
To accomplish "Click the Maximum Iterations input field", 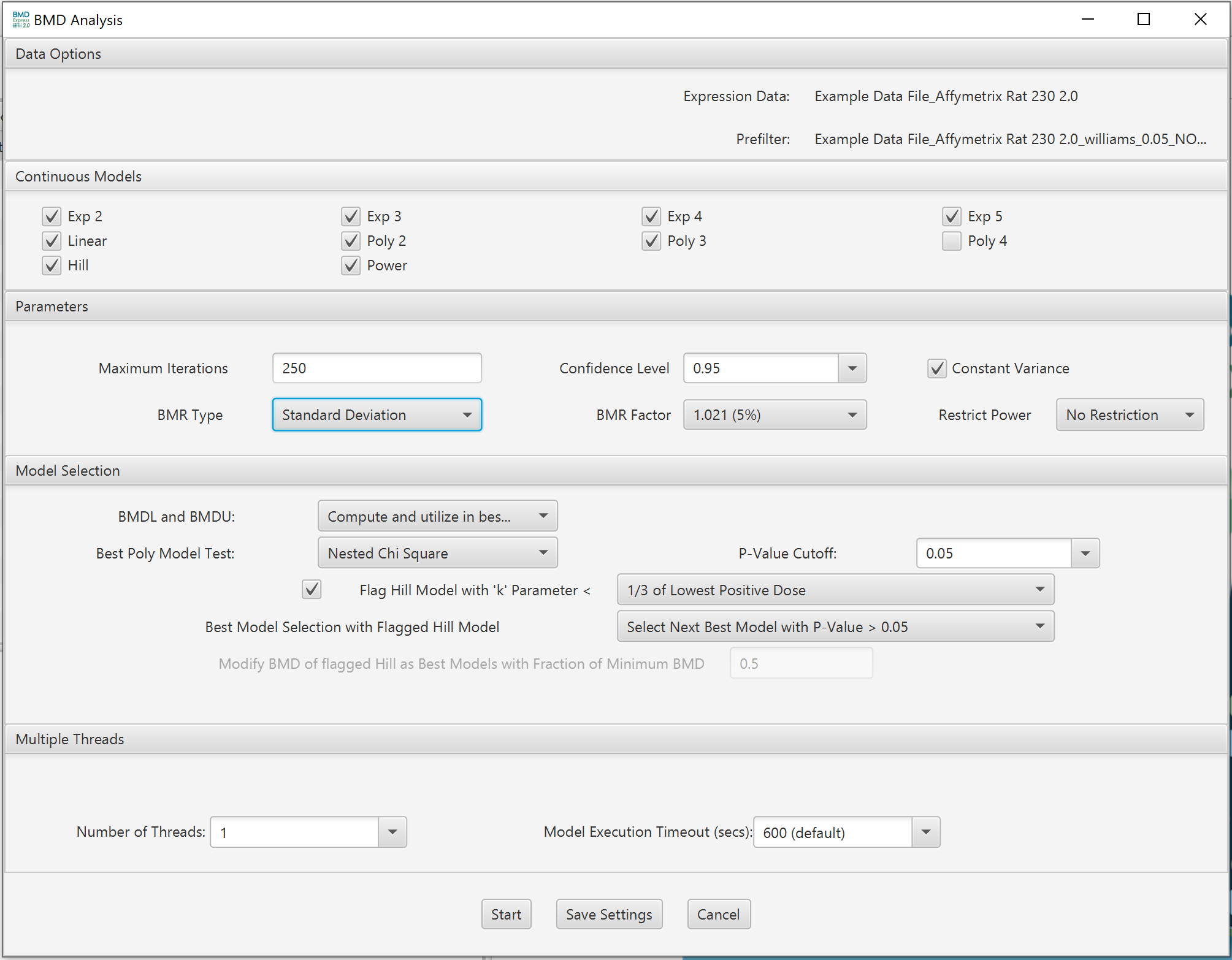I will pos(377,368).
